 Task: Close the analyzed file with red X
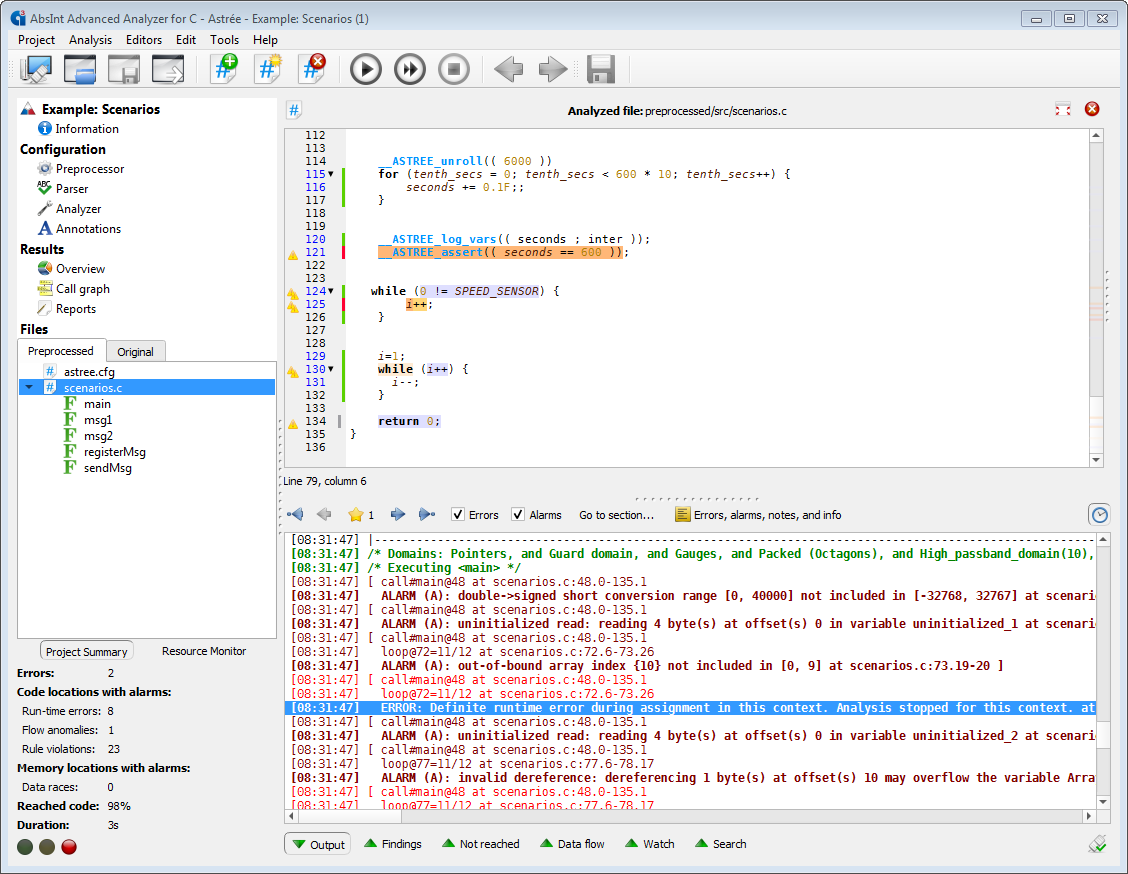pyautogui.click(x=1092, y=109)
